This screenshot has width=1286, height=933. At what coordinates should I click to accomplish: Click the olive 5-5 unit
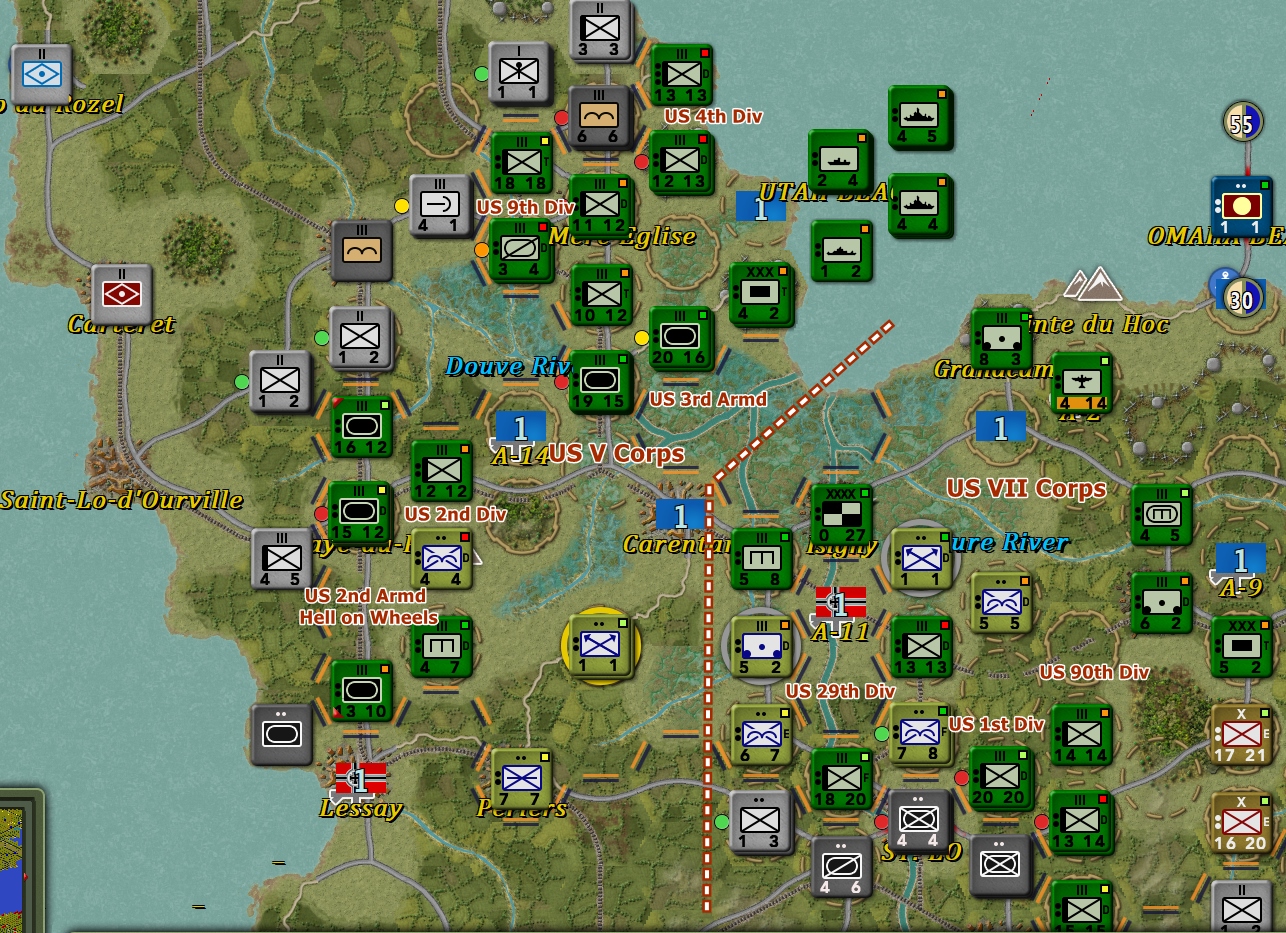(x=1000, y=603)
